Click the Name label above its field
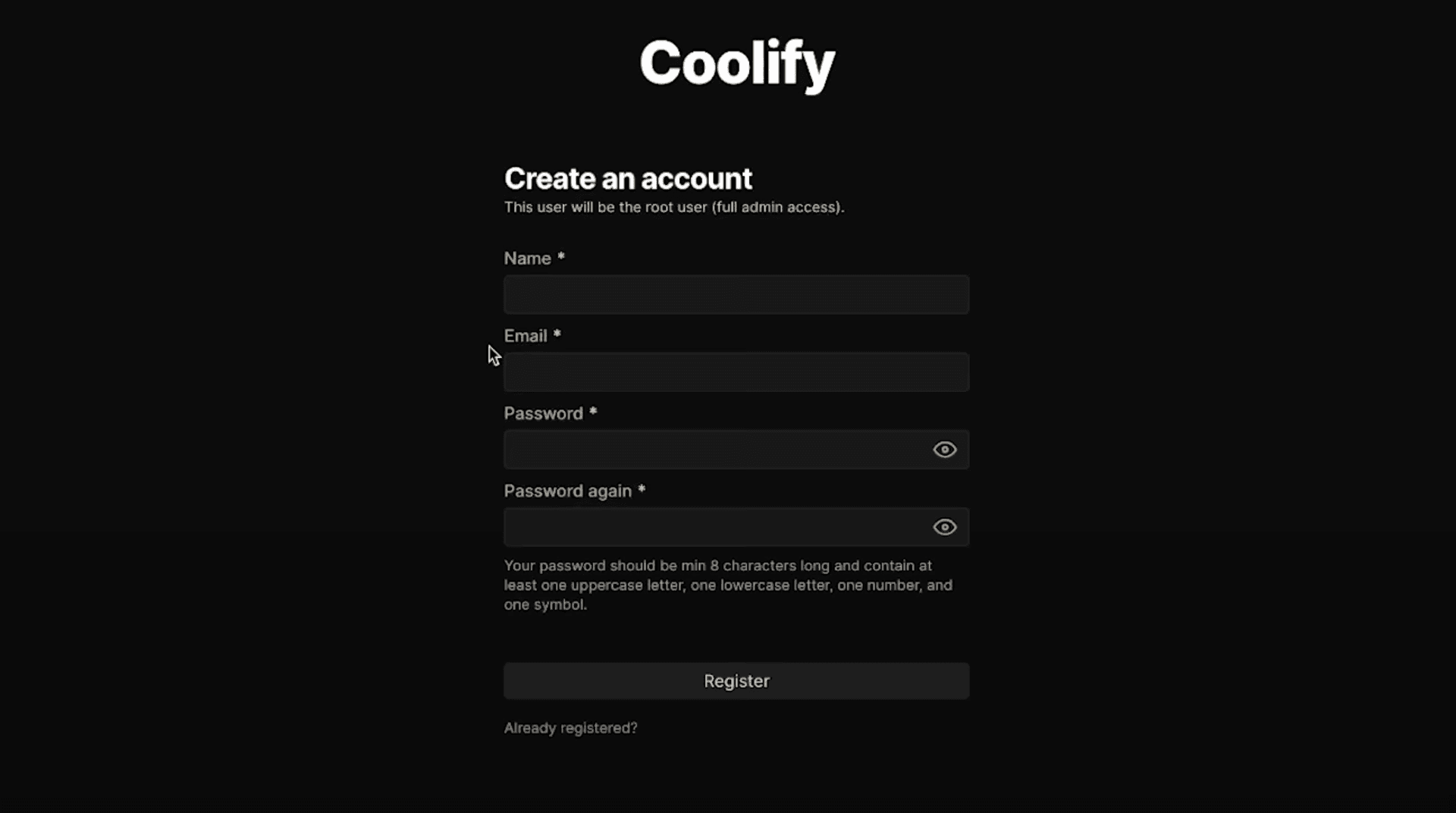 [x=527, y=258]
